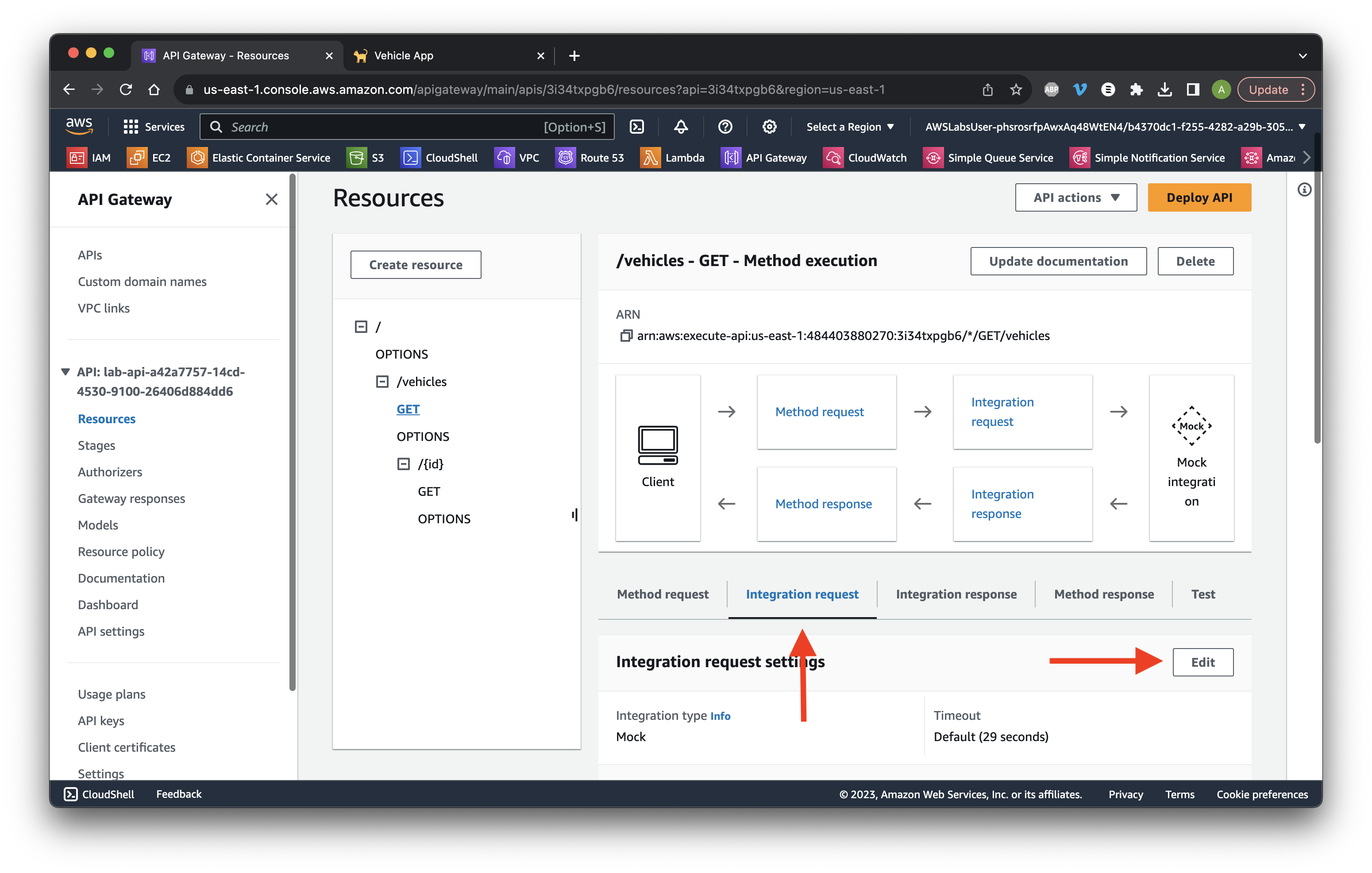Open Simple Queue Service shortcut

(x=988, y=157)
